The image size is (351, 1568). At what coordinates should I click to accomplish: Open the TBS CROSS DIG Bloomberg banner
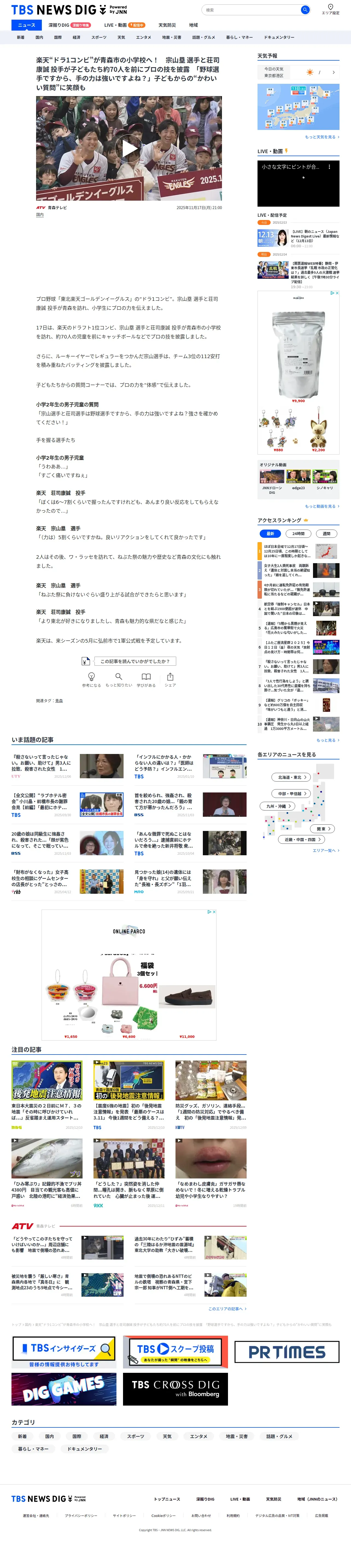[175, 1389]
